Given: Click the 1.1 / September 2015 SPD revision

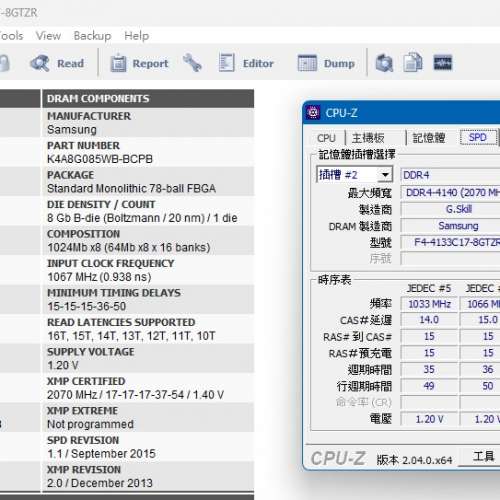Looking at the screenshot, I should pyautogui.click(x=101, y=453).
